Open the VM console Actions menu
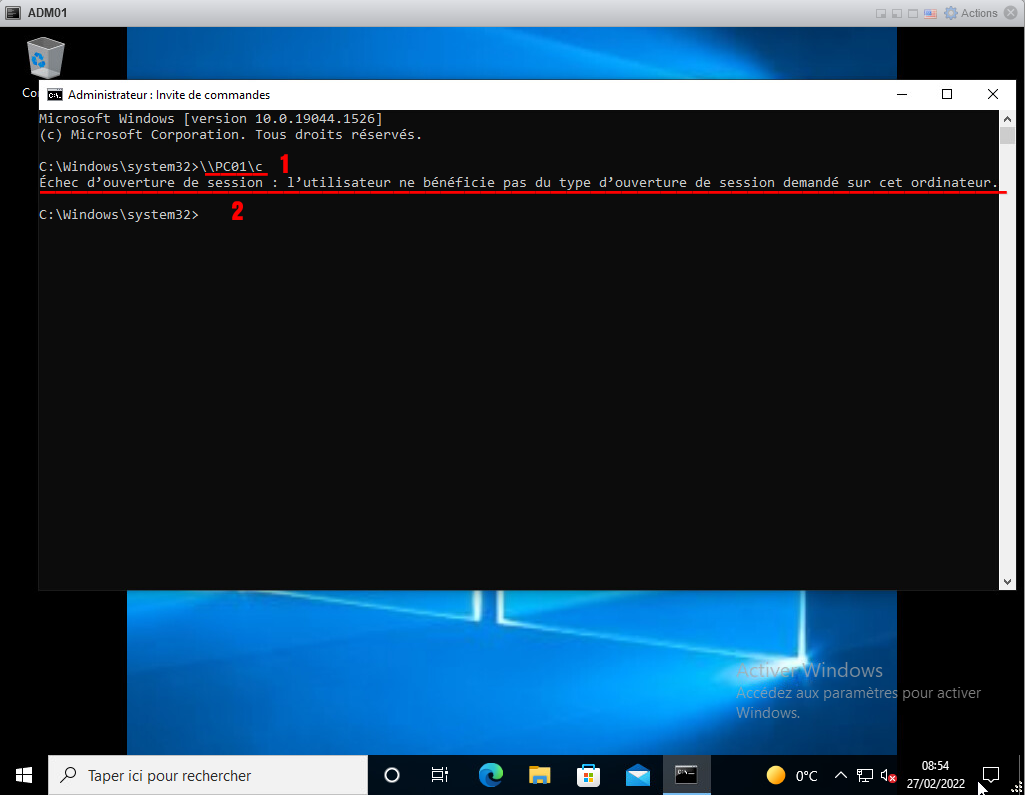The image size is (1025, 795). [971, 13]
